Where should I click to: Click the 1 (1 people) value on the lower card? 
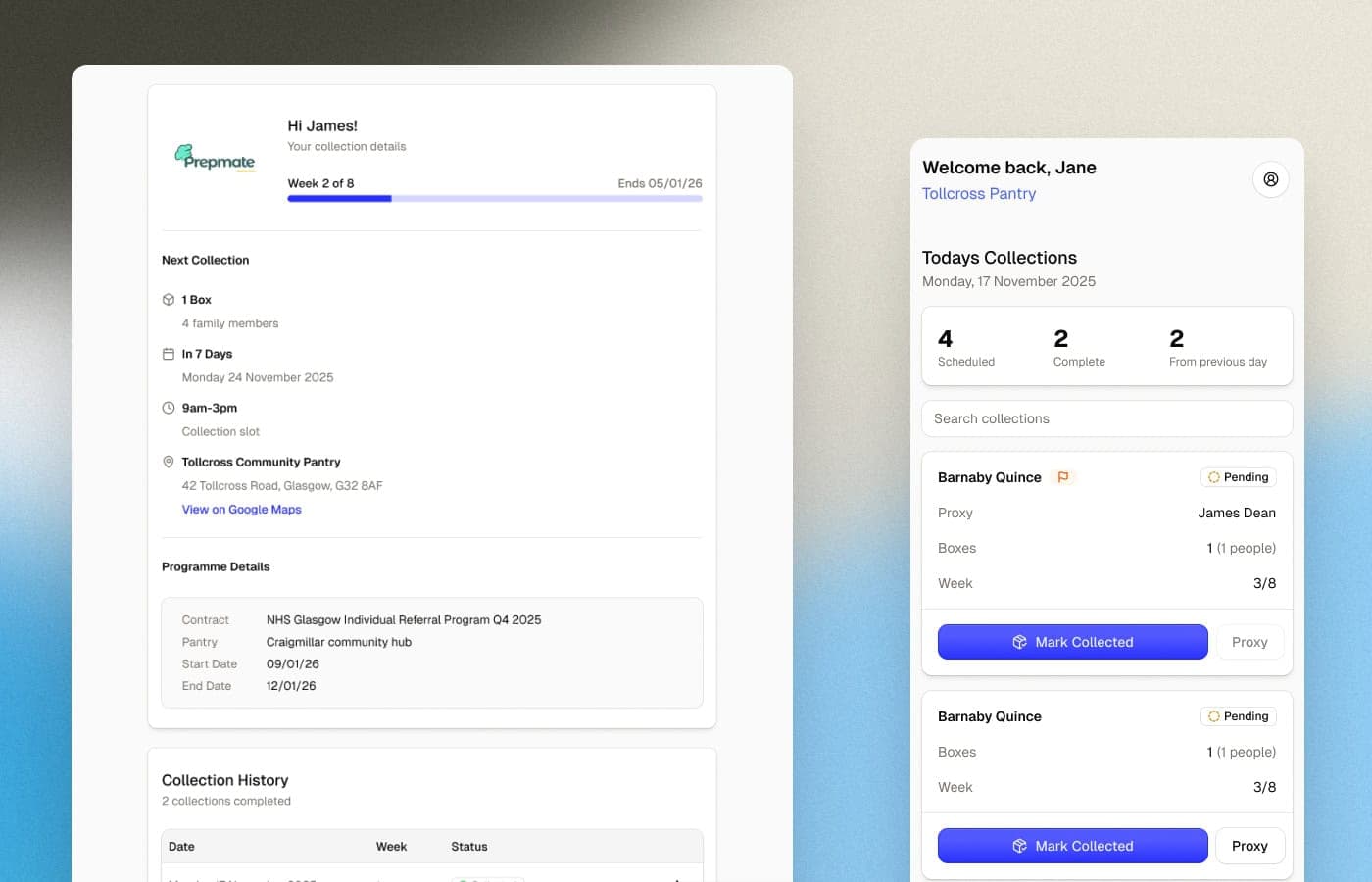(1242, 752)
